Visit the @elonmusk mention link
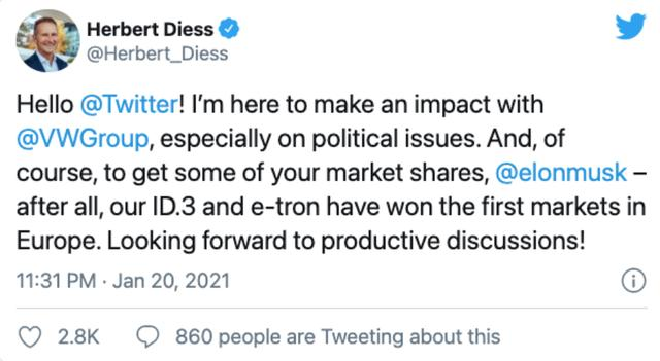 pos(561,173)
